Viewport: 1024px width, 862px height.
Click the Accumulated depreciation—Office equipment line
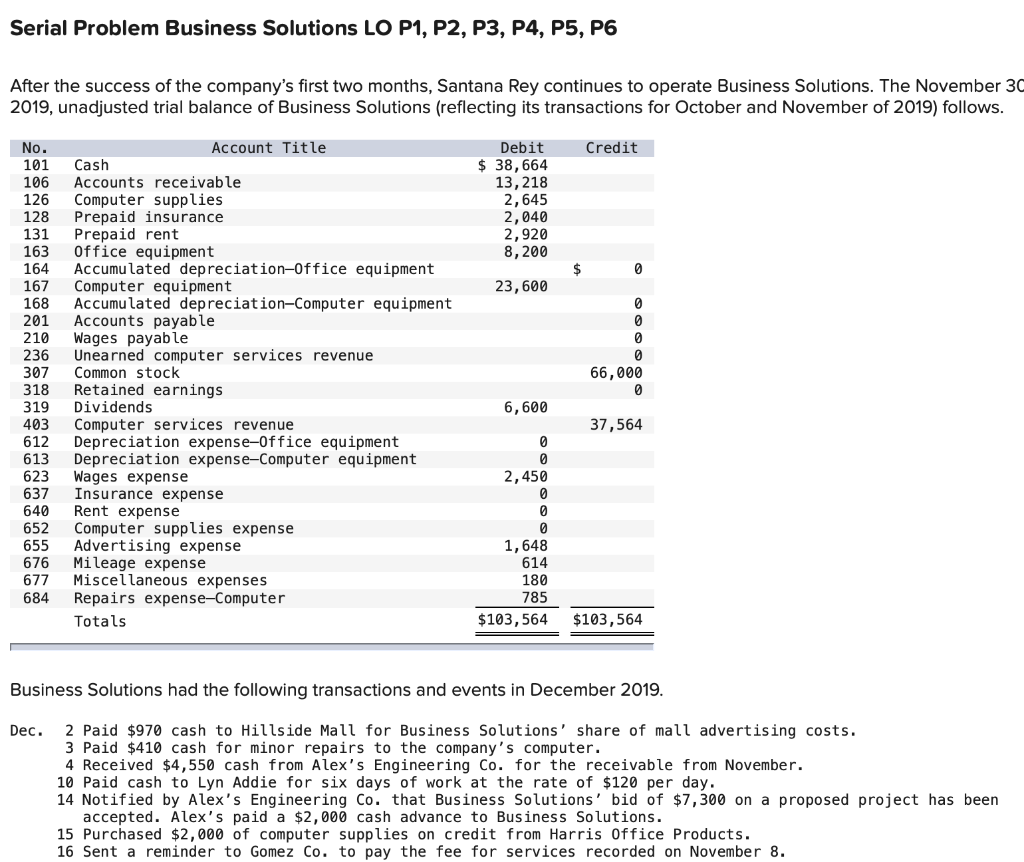click(220, 268)
